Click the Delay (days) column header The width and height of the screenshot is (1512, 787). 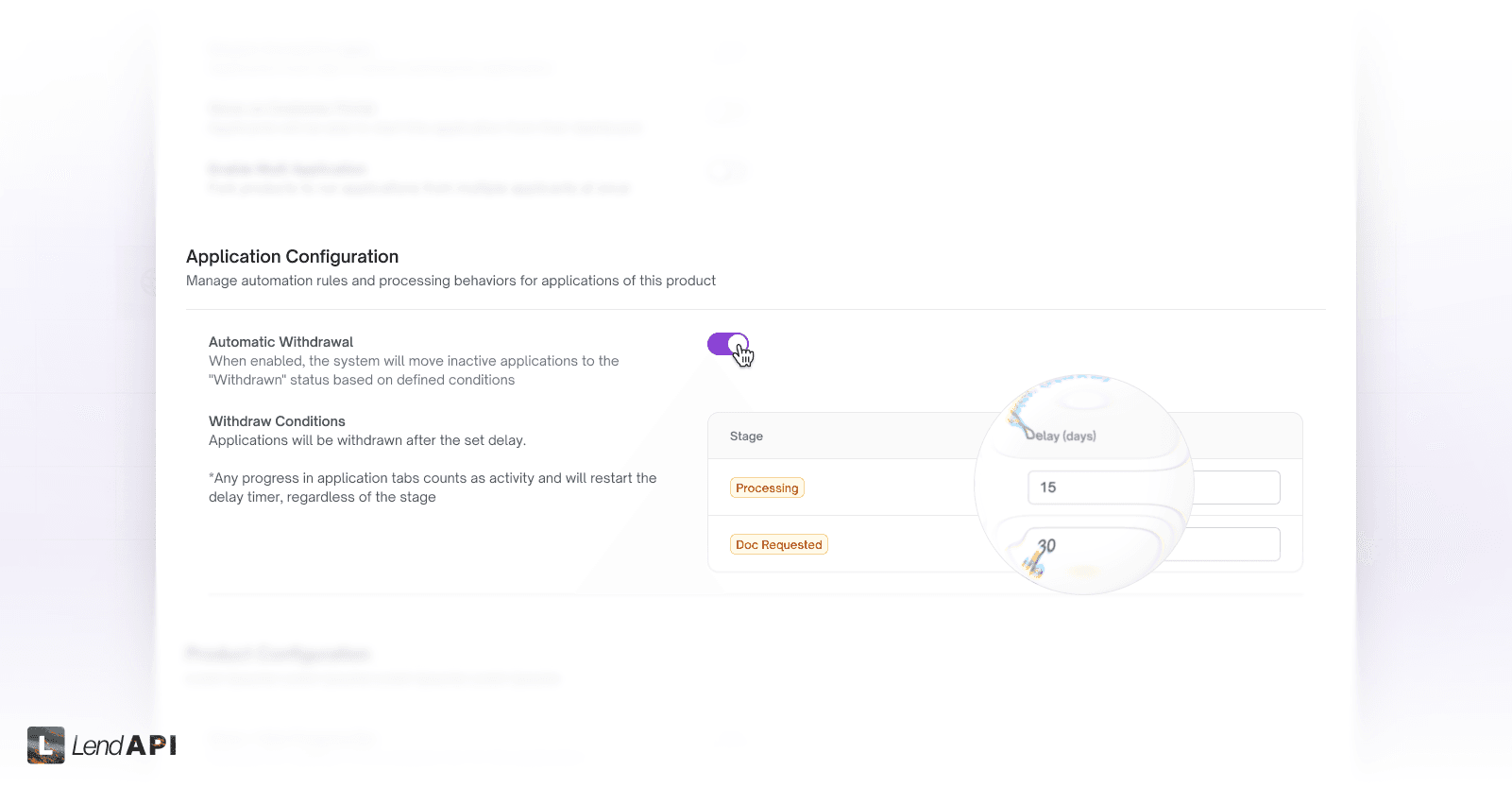pyautogui.click(x=1060, y=436)
